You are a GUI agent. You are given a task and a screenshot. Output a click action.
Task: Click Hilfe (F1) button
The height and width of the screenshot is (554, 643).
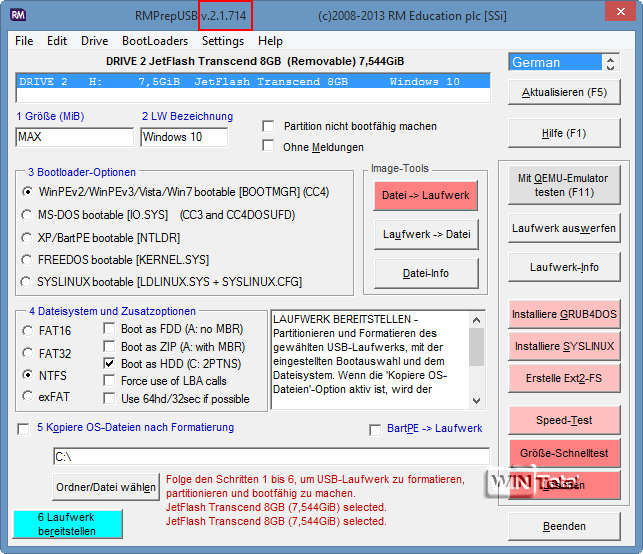tap(564, 133)
